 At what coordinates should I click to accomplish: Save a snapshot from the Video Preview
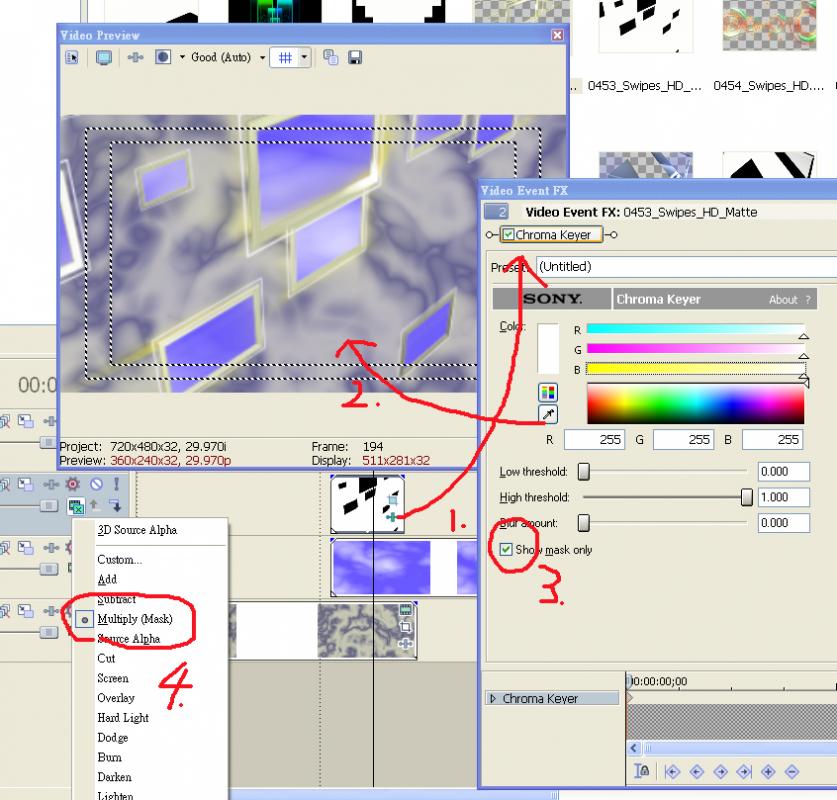[356, 56]
